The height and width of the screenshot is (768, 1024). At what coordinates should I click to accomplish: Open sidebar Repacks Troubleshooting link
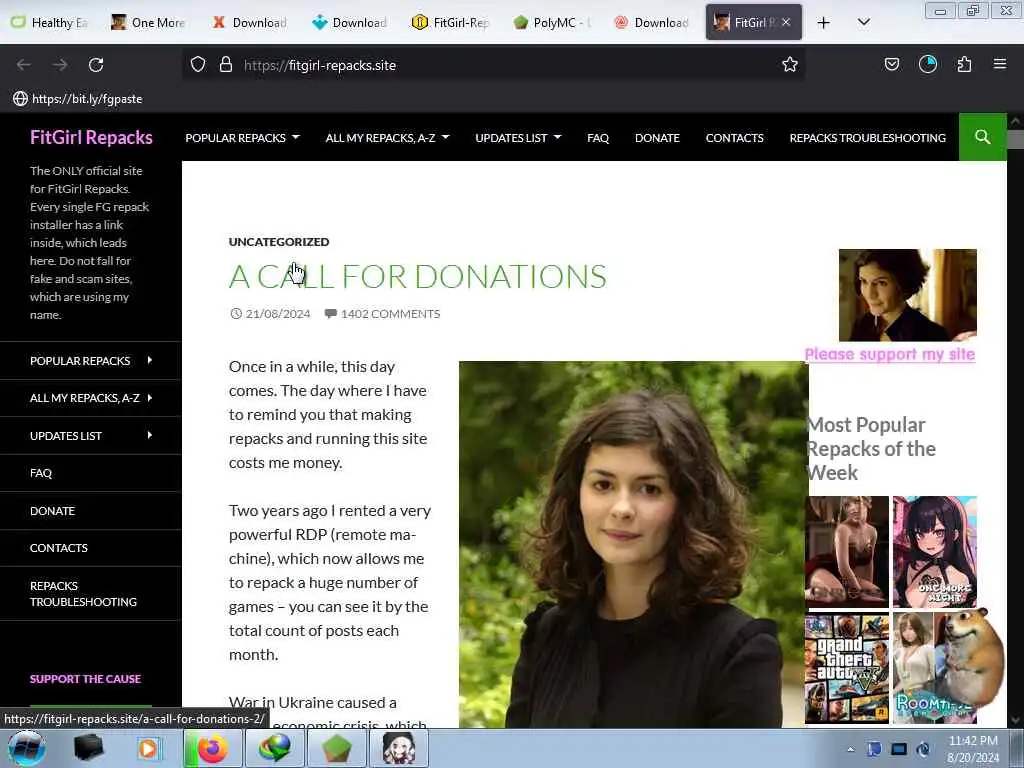(84, 594)
